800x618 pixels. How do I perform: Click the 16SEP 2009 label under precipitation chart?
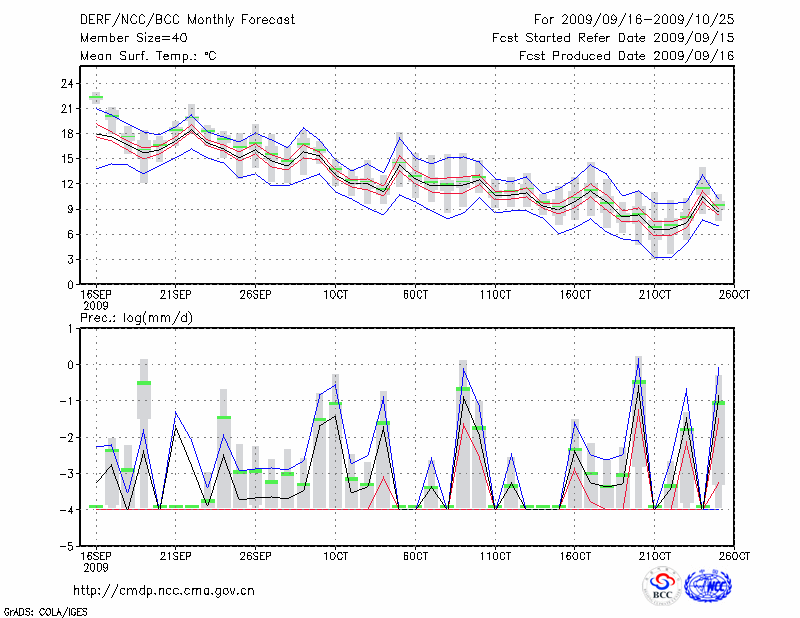coord(96,562)
